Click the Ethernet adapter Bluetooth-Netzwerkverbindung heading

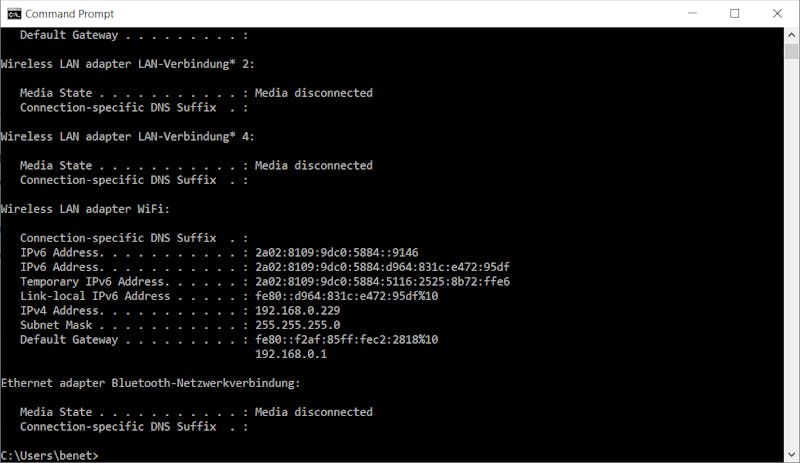click(151, 383)
